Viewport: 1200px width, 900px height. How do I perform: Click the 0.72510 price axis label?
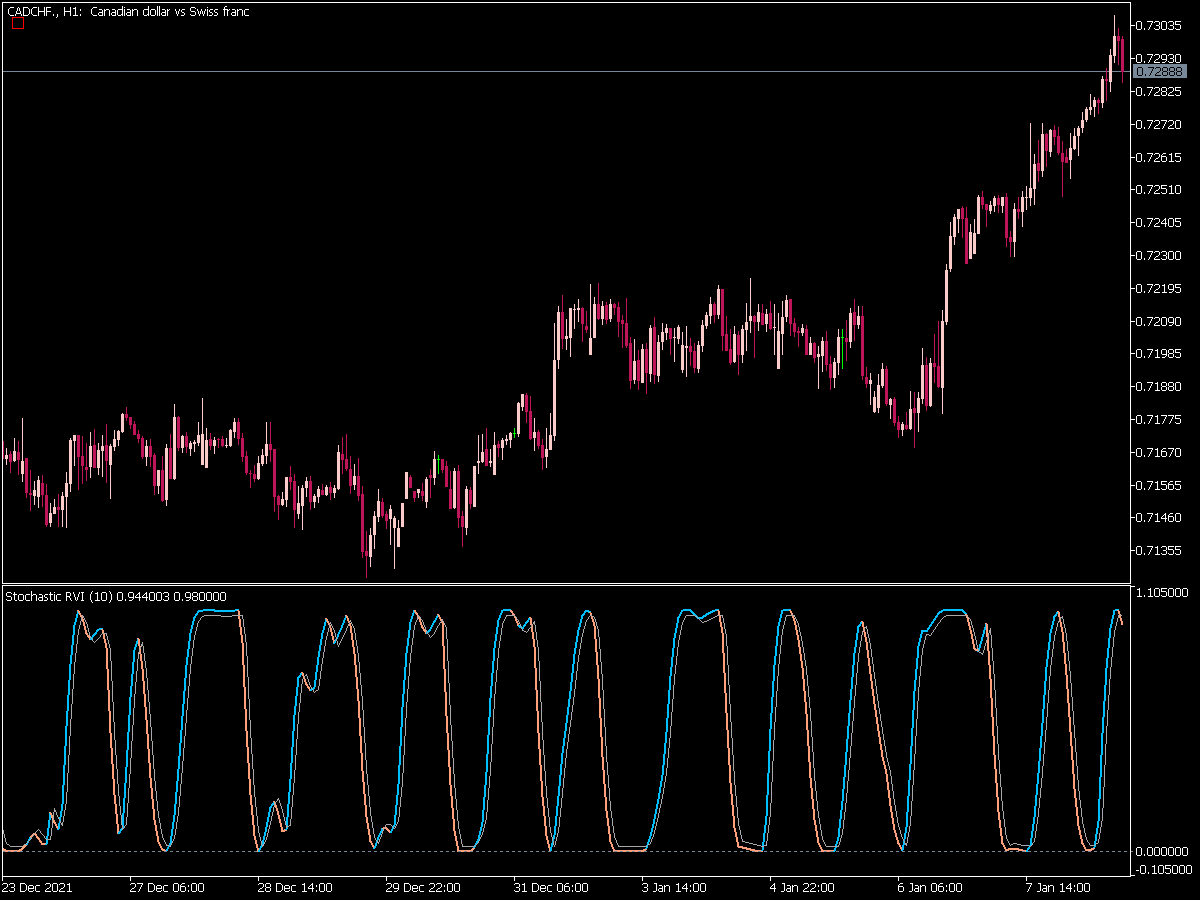[1161, 190]
